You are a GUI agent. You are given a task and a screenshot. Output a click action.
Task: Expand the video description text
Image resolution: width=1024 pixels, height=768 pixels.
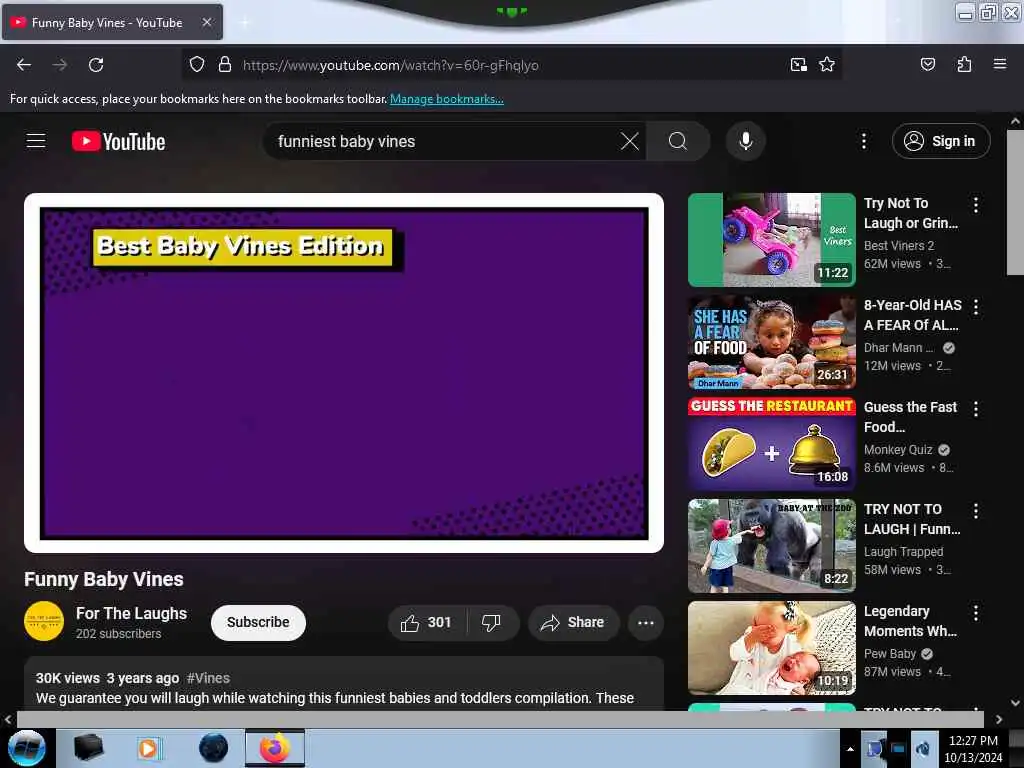(335, 698)
